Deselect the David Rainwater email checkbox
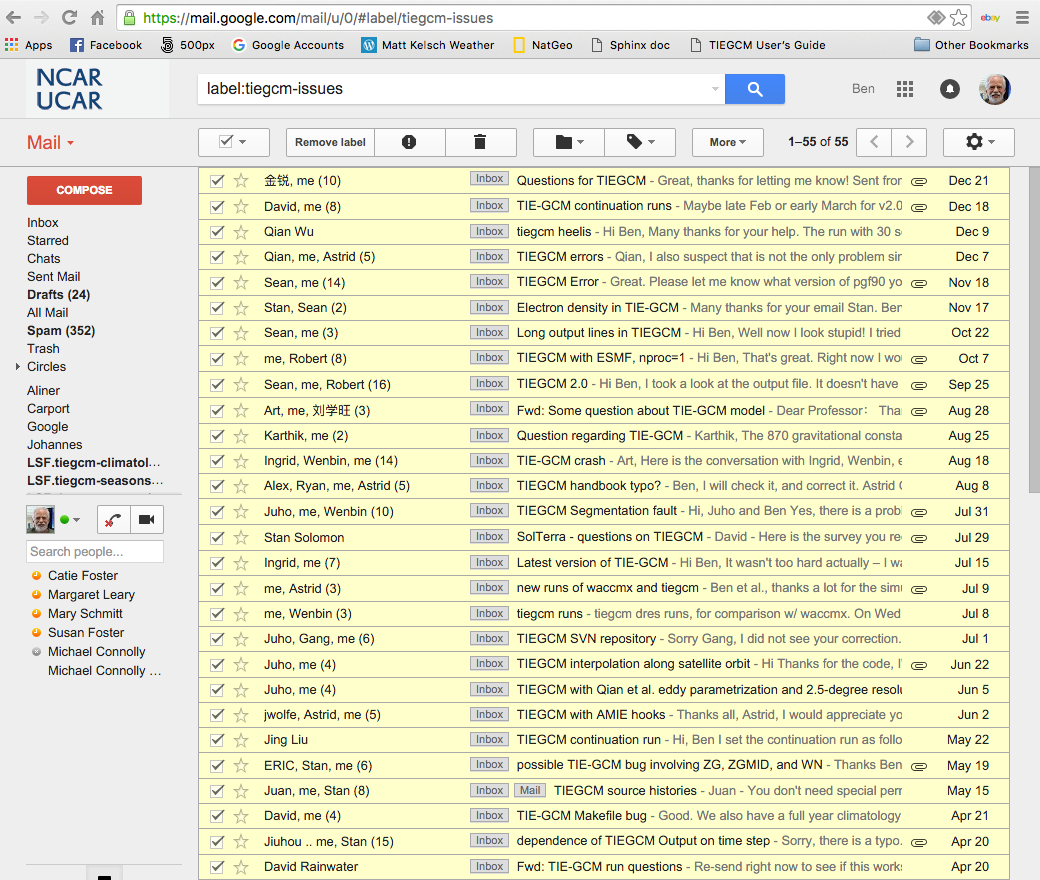The image size is (1040, 880). 217,866
